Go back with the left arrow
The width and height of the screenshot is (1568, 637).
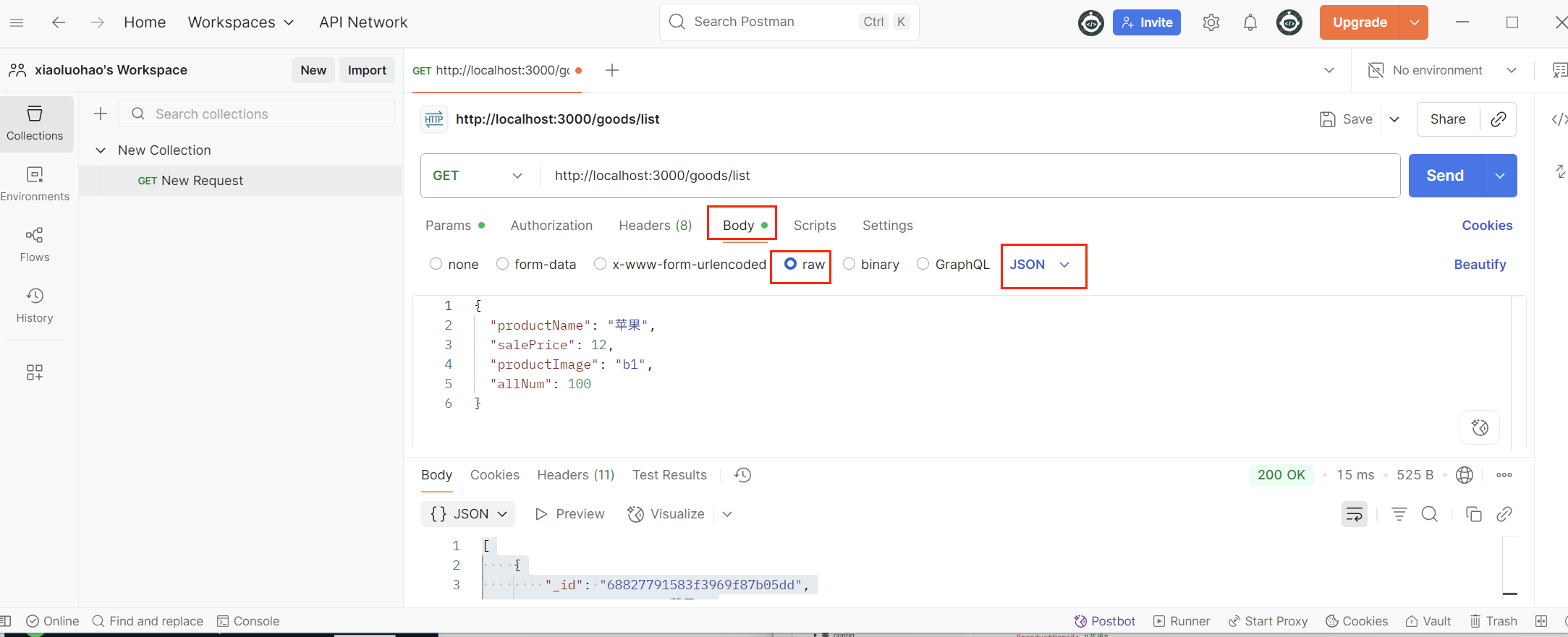point(59,22)
